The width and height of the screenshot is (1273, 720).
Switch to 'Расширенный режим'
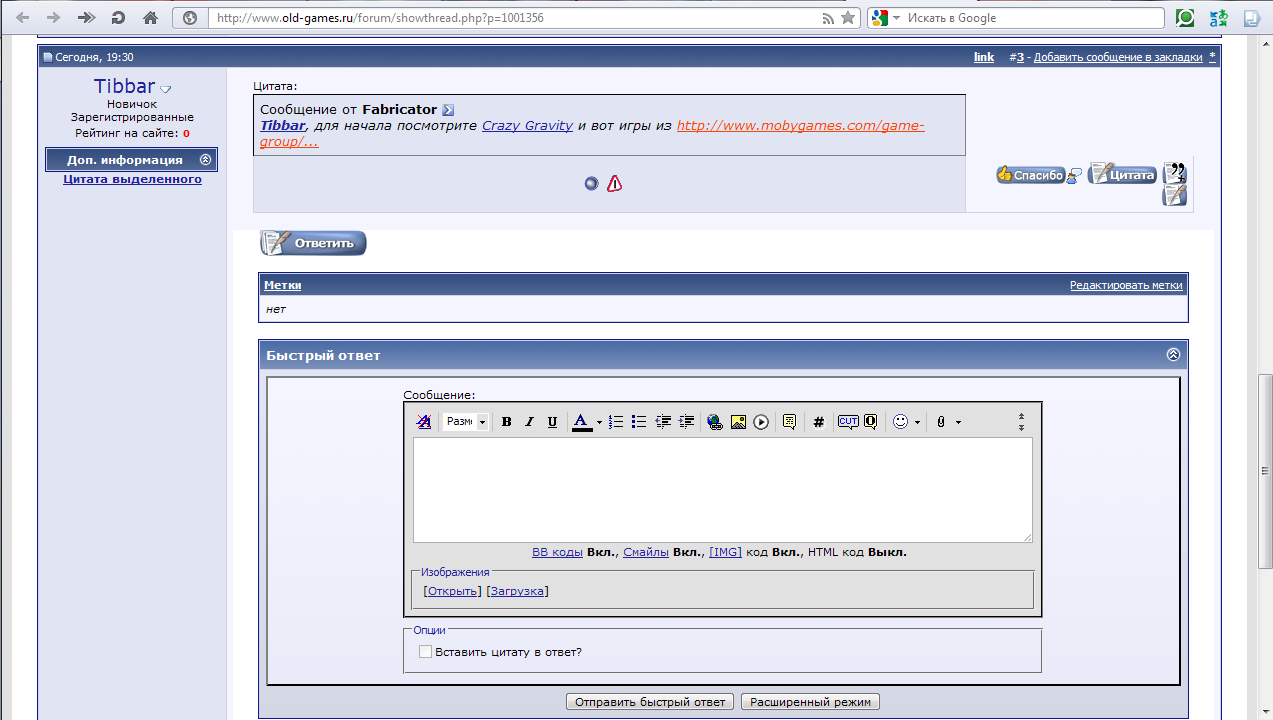tap(810, 702)
